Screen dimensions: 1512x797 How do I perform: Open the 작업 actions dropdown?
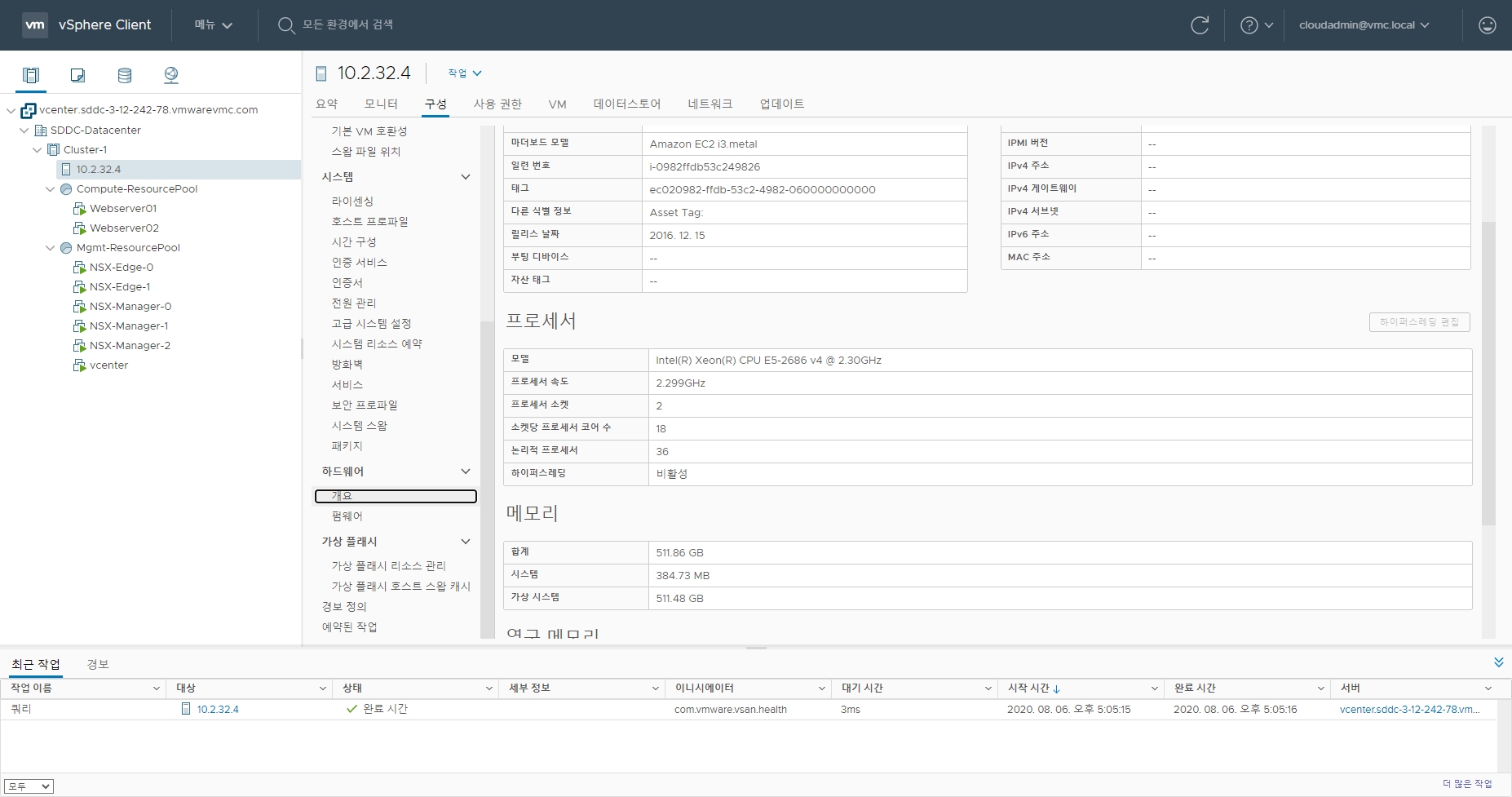coord(465,73)
